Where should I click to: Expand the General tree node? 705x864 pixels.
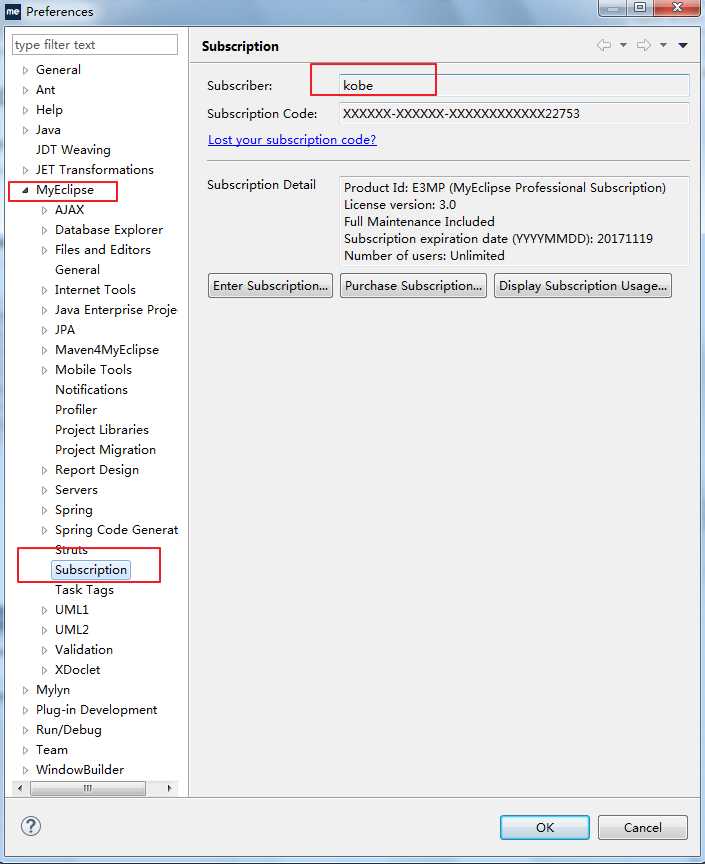pos(25,71)
